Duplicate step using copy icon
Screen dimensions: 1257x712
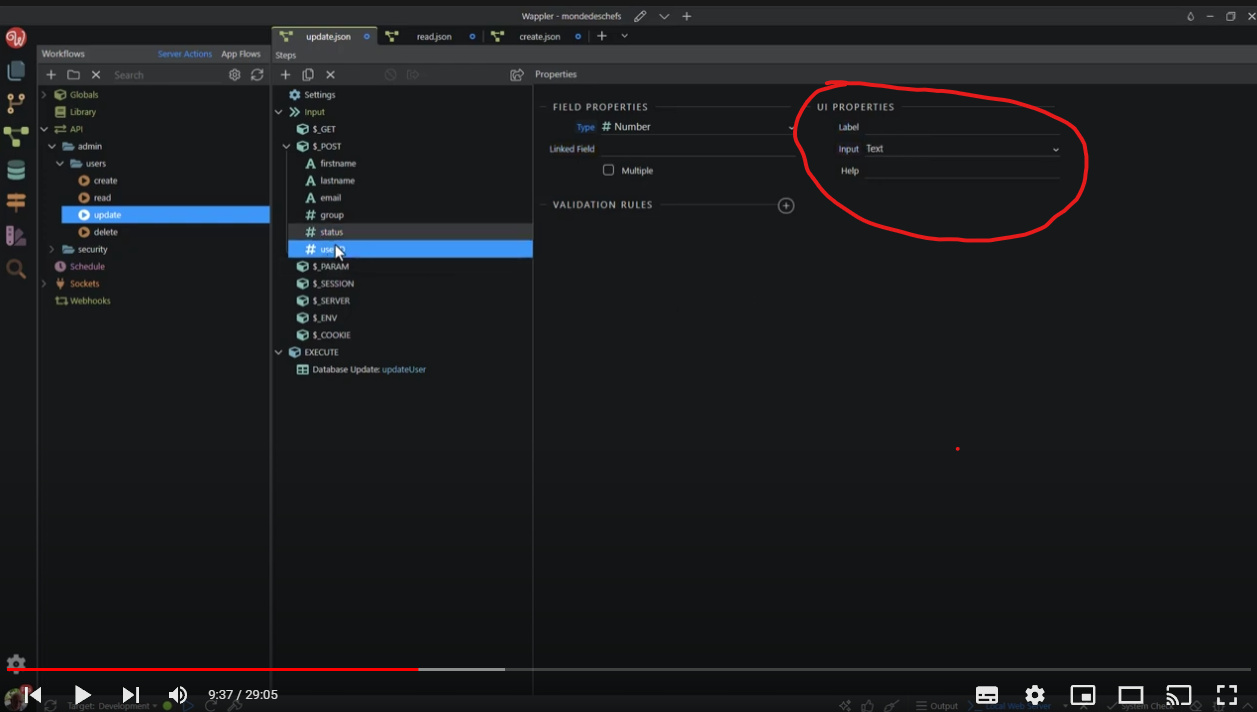click(308, 75)
